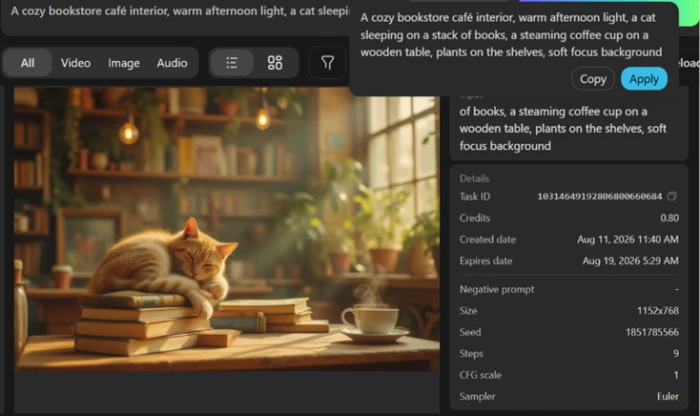Click the full prompt text in popup
This screenshot has height=416, width=700.
[x=511, y=35]
